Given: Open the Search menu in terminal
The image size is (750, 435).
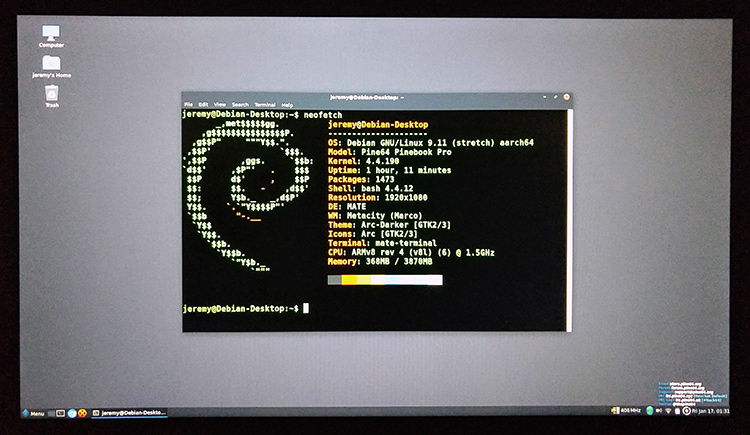Looking at the screenshot, I should pos(240,104).
